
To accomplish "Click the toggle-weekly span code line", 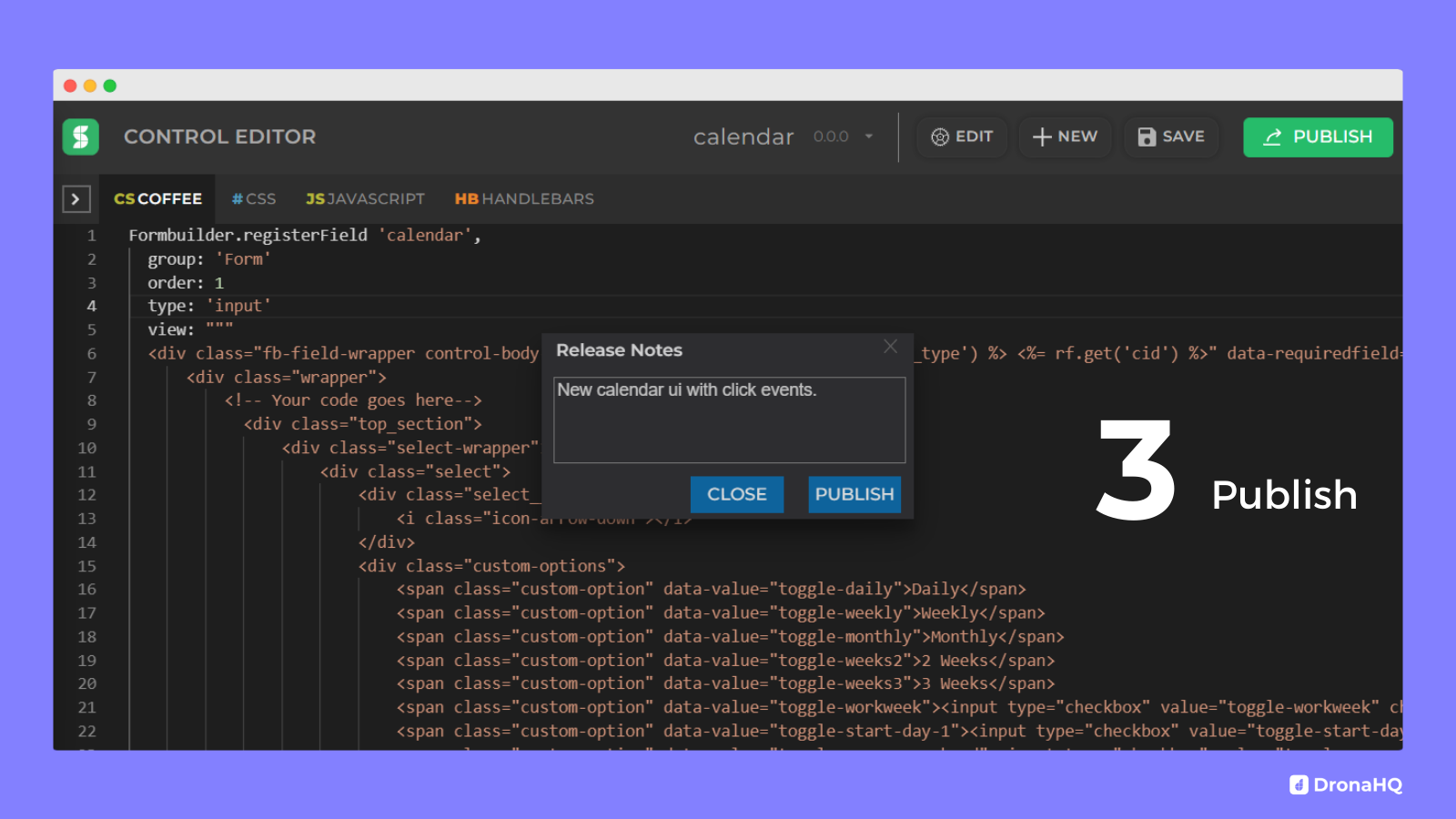I will (721, 613).
